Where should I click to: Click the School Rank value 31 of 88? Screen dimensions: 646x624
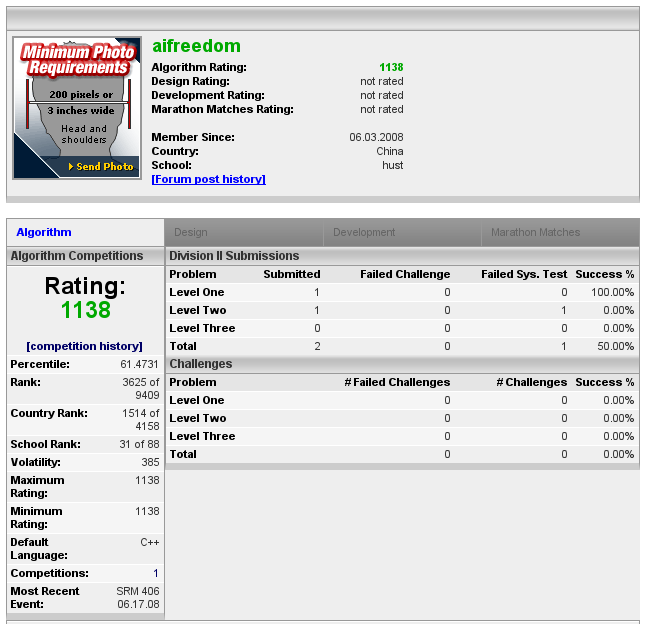tap(139, 444)
